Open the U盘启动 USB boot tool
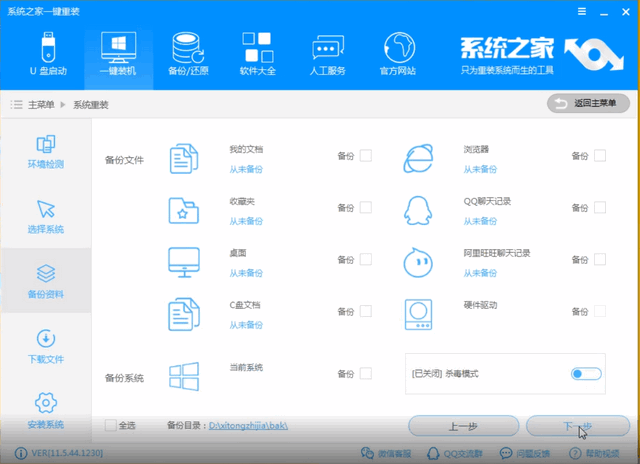Image resolution: width=640 pixels, height=464 pixels. click(48, 55)
